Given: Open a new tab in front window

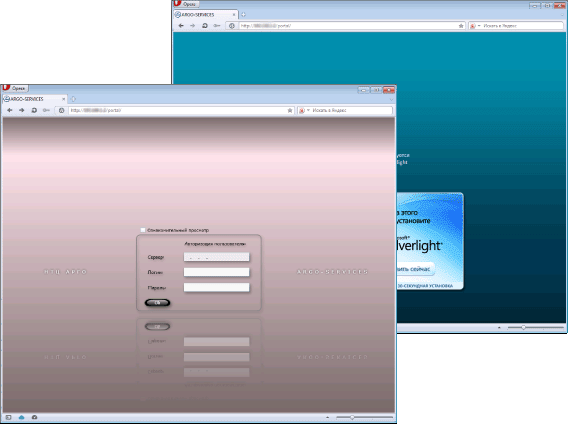Looking at the screenshot, I should (73, 99).
